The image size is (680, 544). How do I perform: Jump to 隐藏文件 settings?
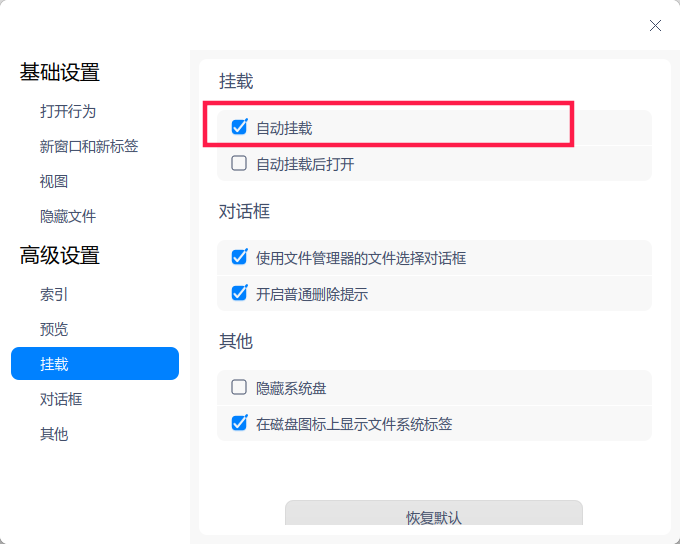click(68, 216)
